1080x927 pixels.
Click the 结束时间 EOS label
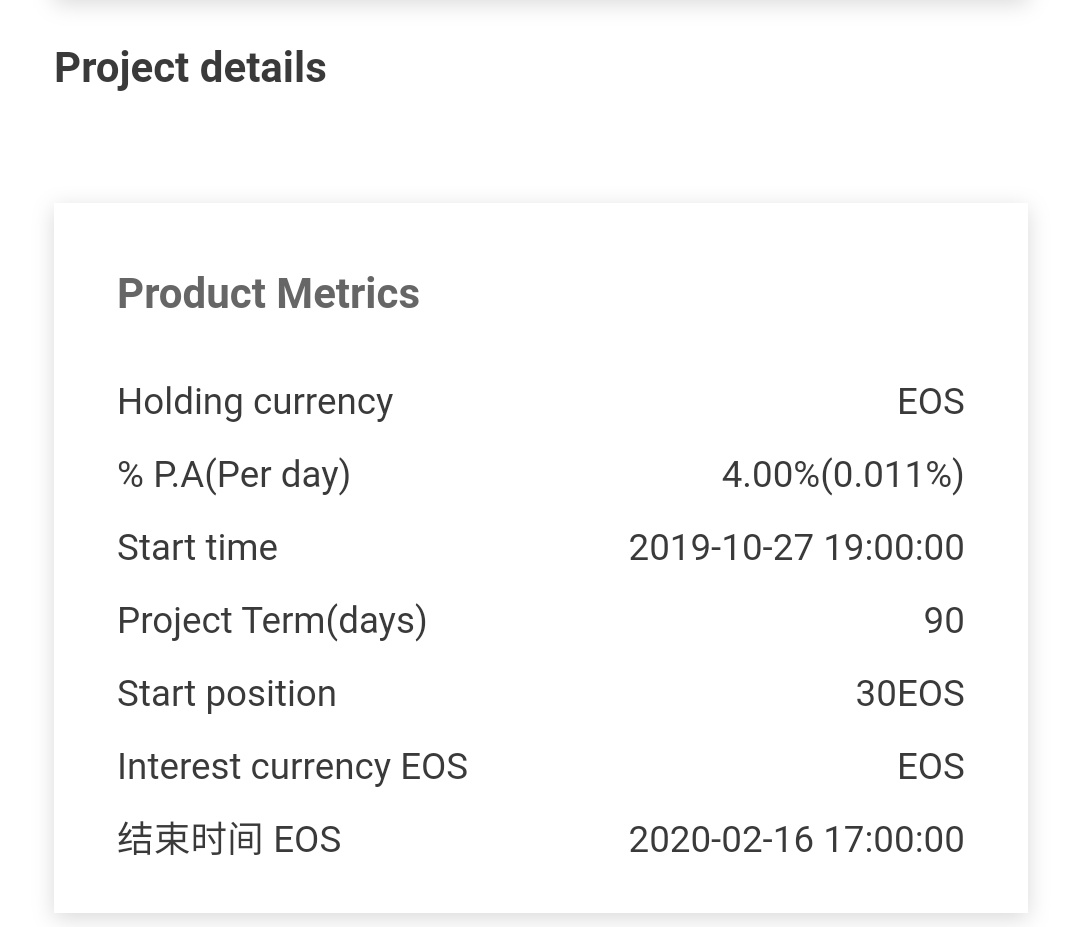[x=229, y=839]
